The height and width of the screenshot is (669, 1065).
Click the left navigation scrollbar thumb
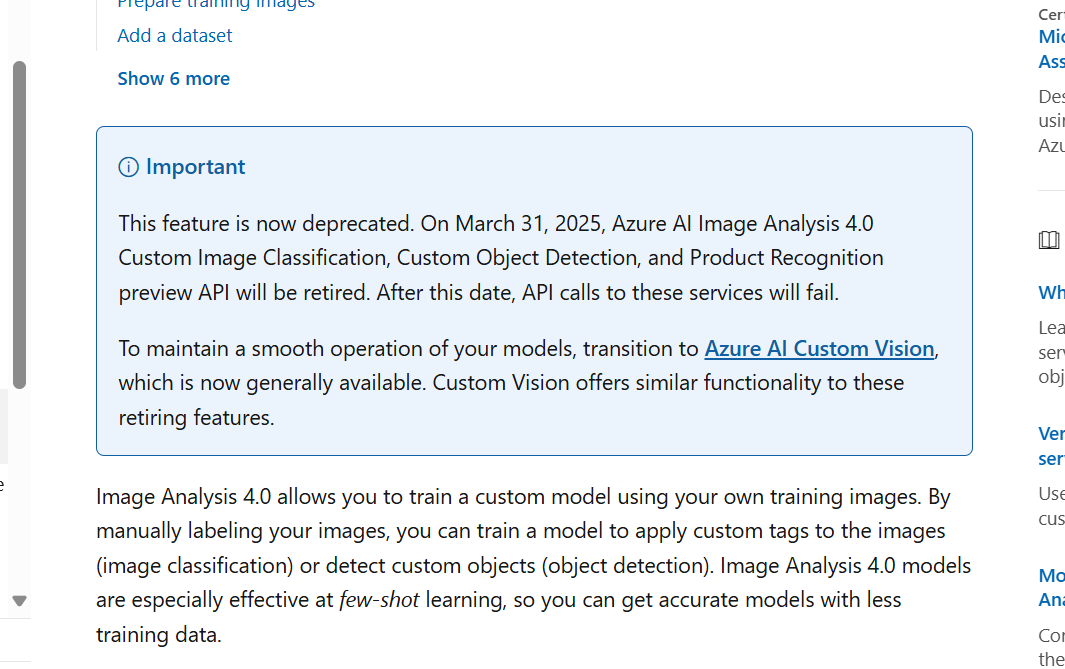coord(20,225)
